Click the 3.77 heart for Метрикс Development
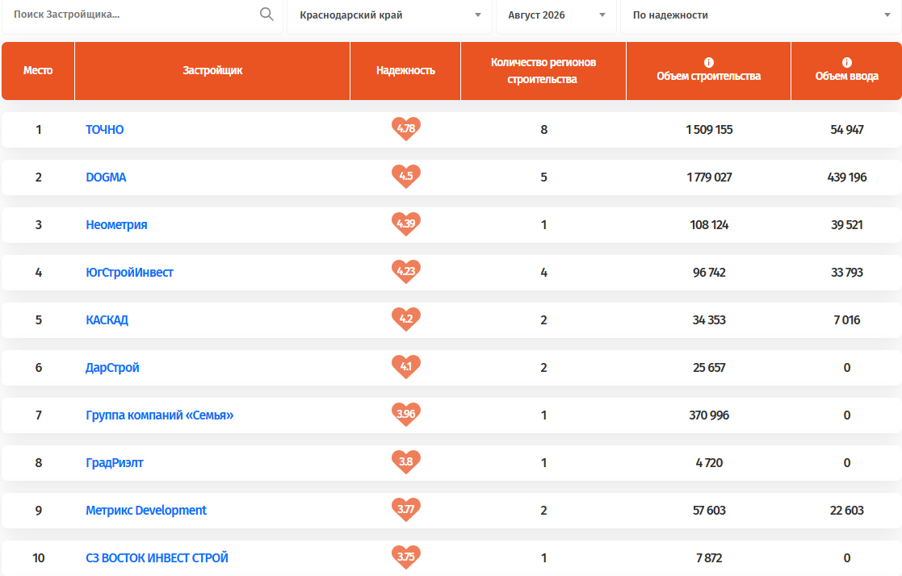Image resolution: width=902 pixels, height=576 pixels. click(x=406, y=510)
